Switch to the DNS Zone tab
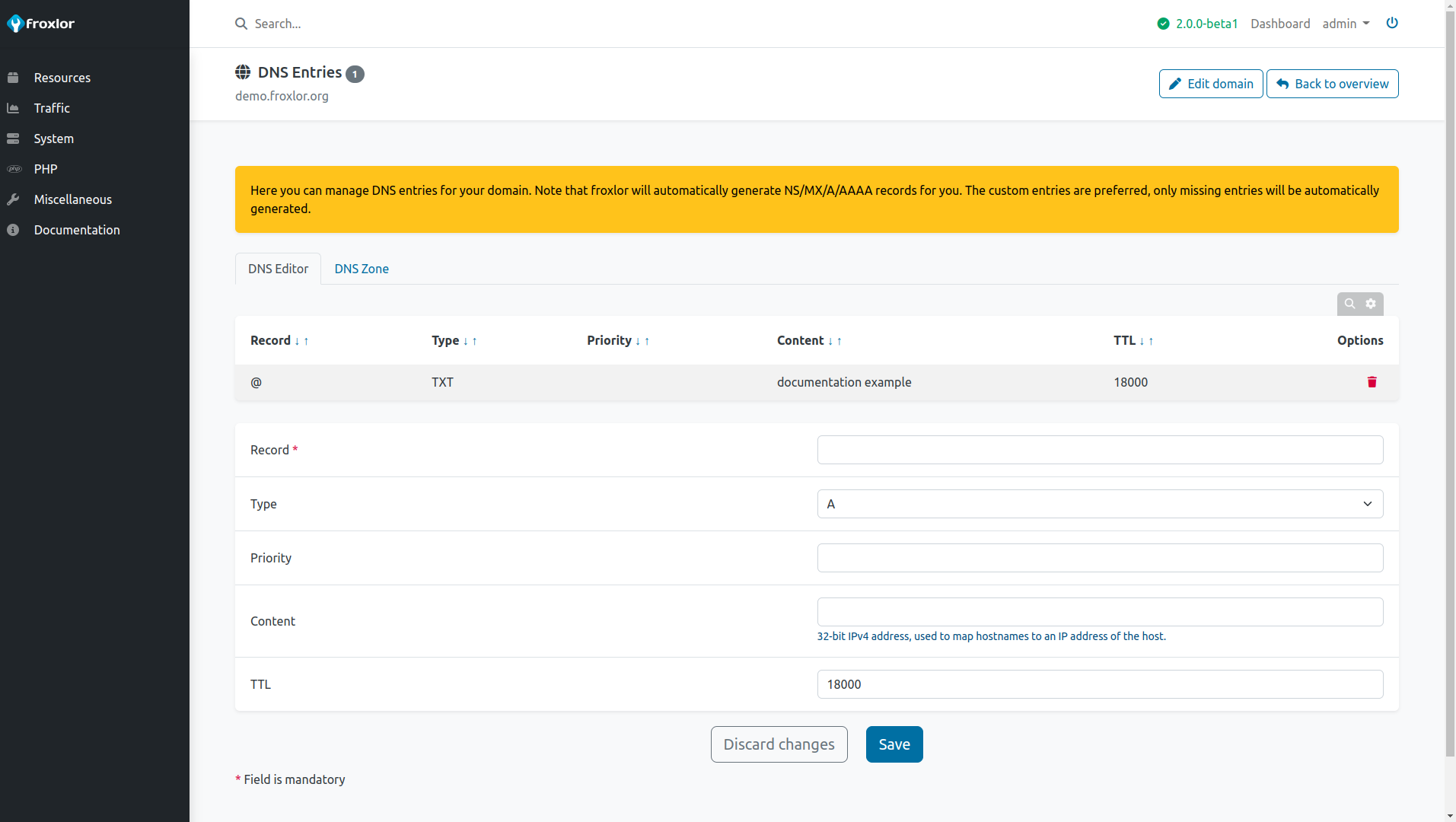The width and height of the screenshot is (1456, 822). coord(362,269)
